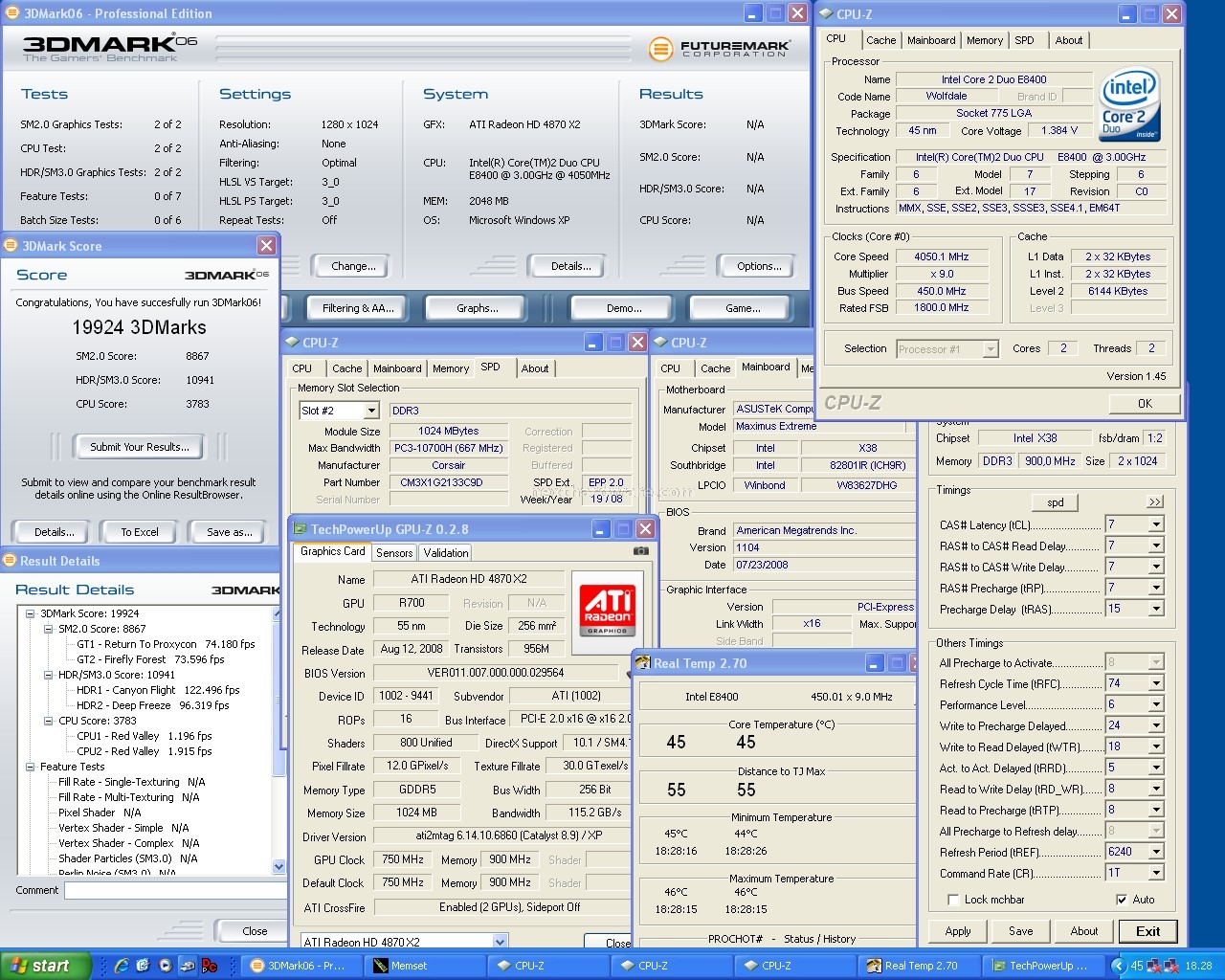Click the '4050.1 MHz' core speed value
This screenshot has width=1225, height=980.
pos(941,256)
